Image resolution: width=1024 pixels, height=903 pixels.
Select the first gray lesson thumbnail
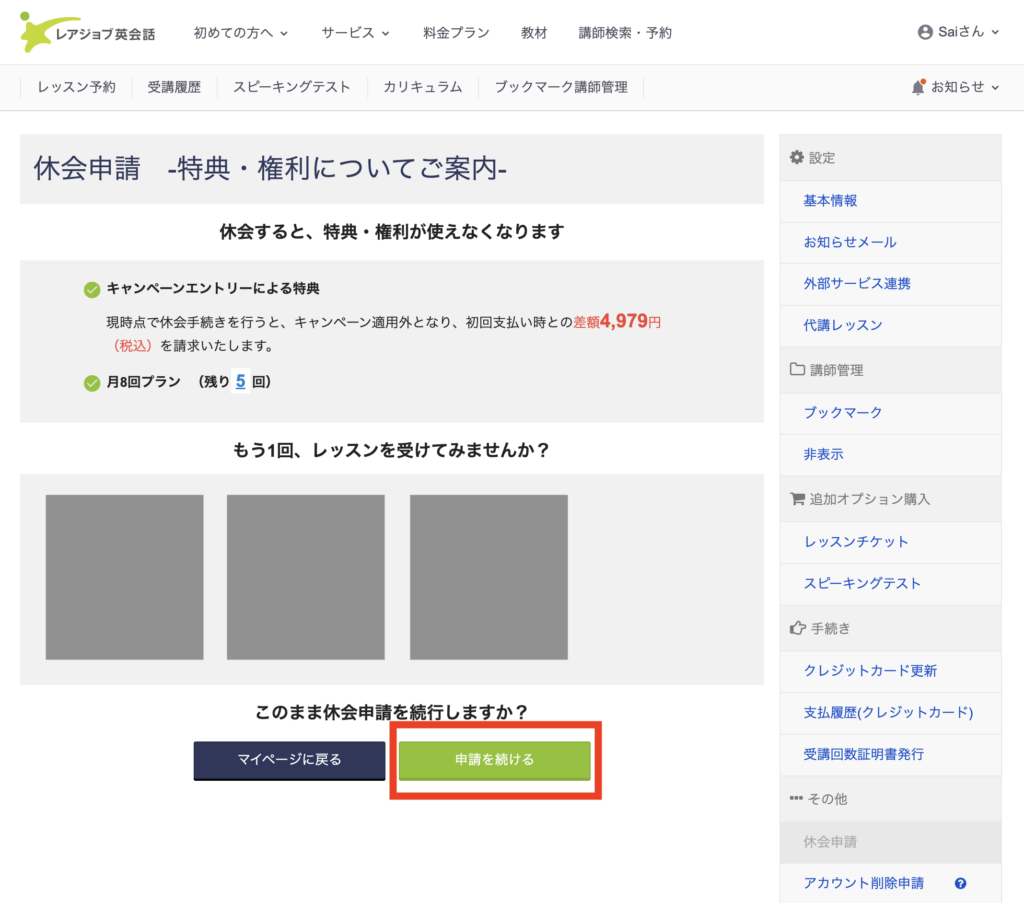(124, 577)
